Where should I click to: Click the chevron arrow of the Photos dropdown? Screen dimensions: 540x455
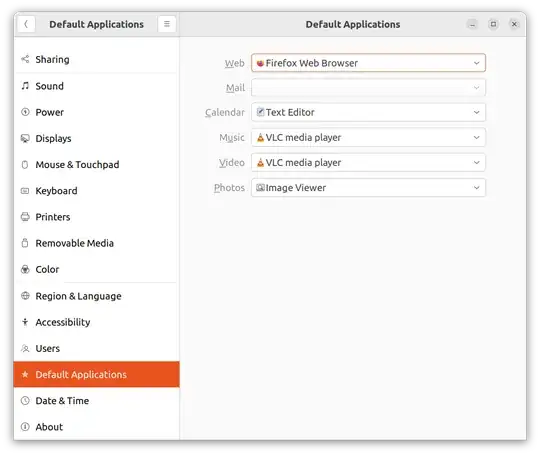477,188
